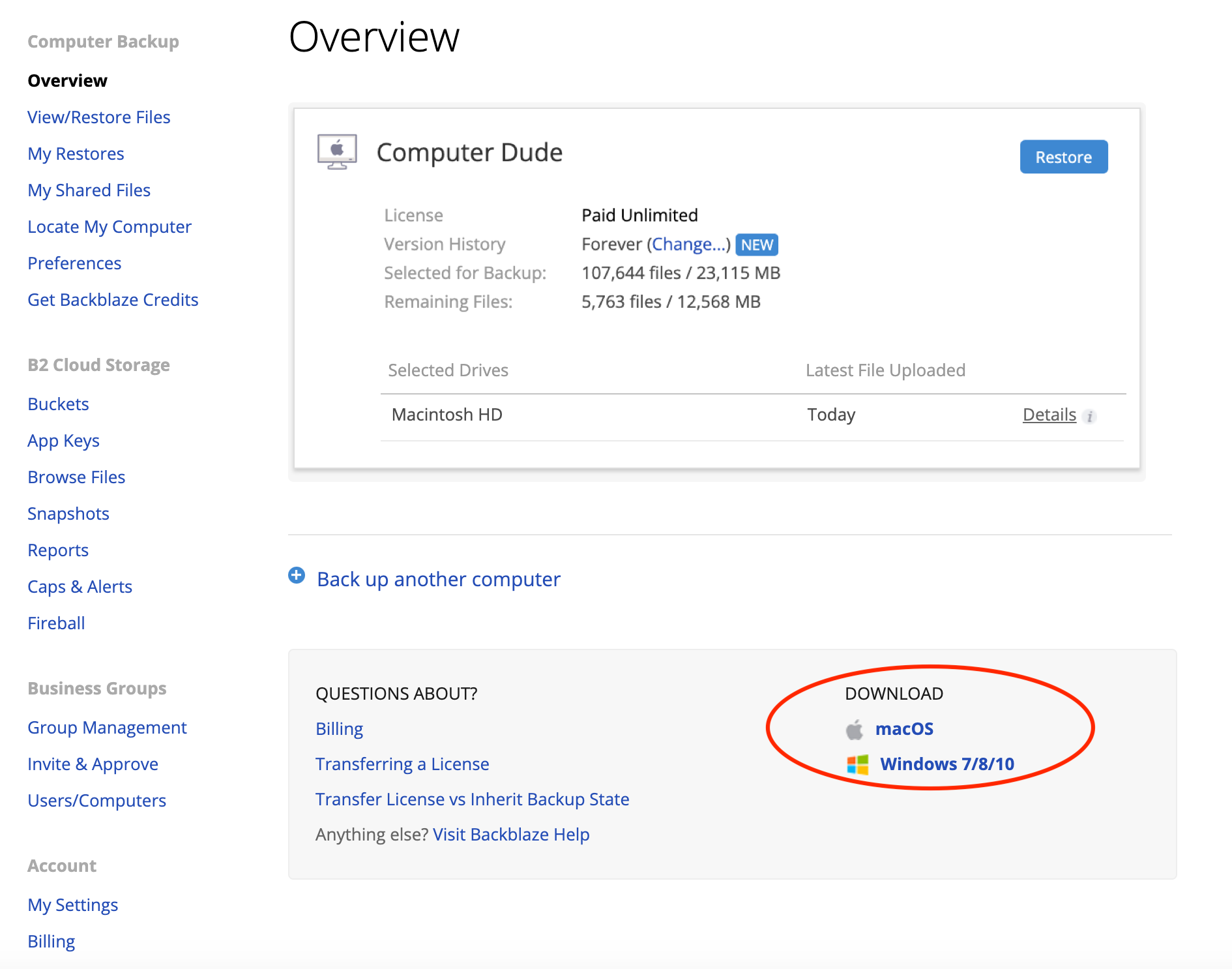Click Visit Backblaze Help link
Screen dimensions: 1232x969
tap(511, 835)
